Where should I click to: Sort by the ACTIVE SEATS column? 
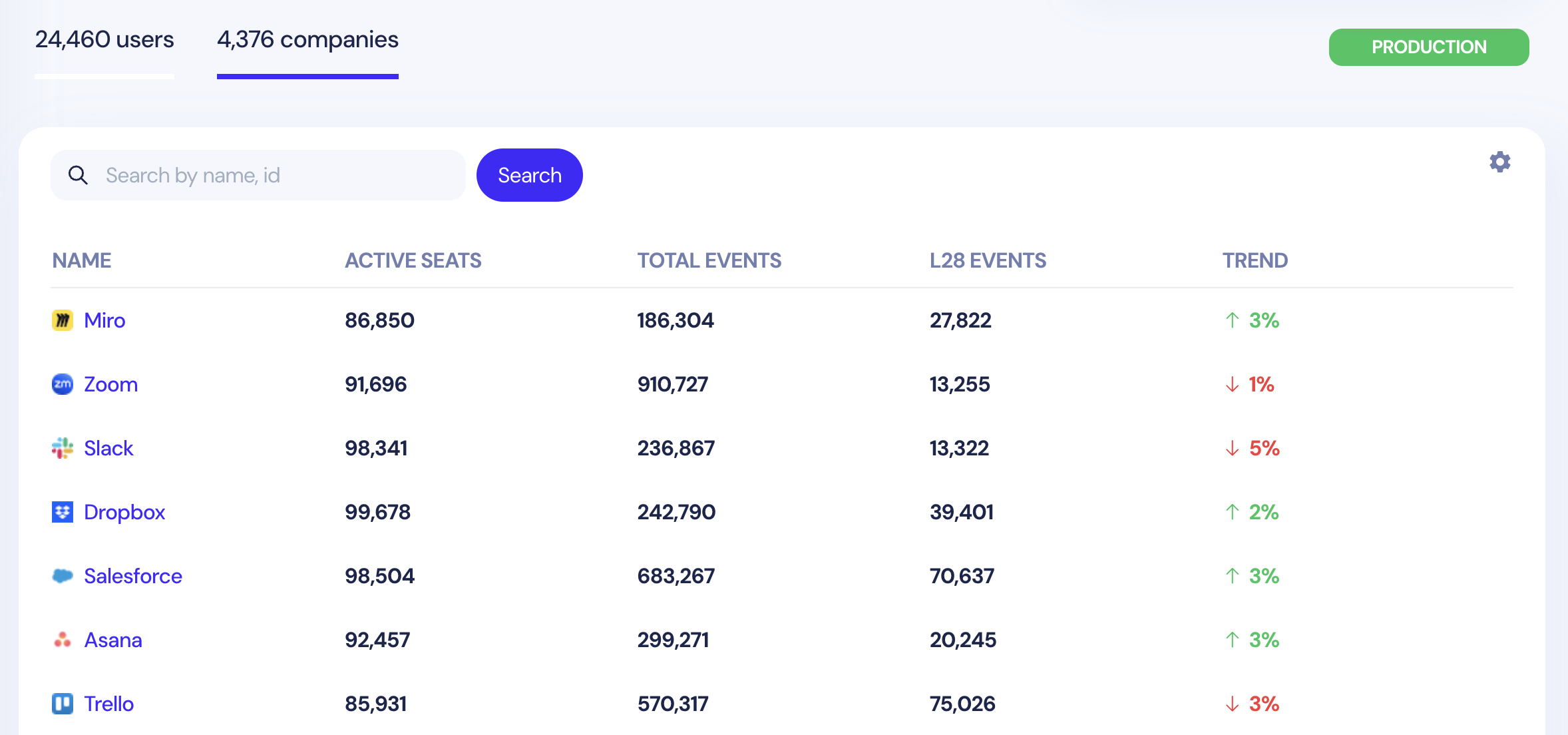413,260
